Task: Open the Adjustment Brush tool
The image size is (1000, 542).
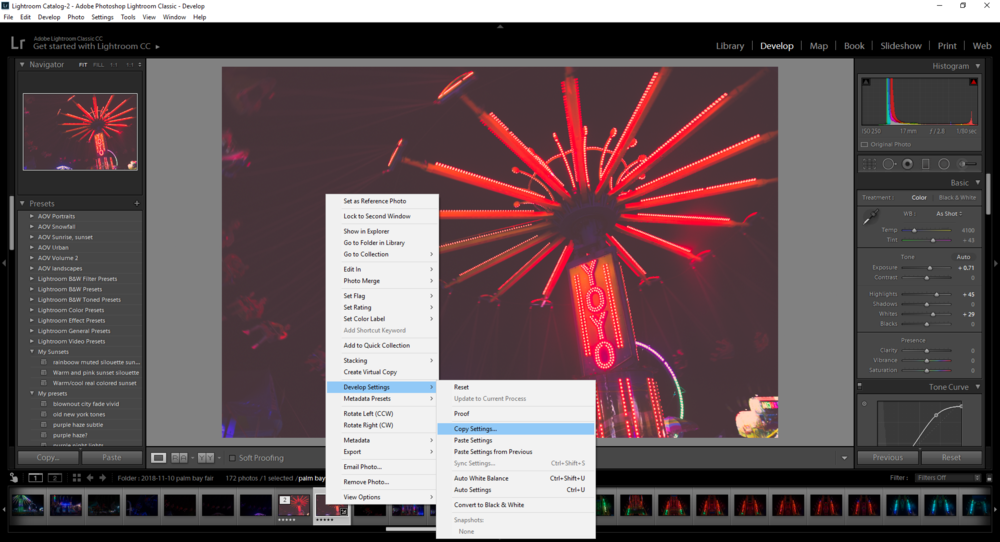Action: coord(967,164)
